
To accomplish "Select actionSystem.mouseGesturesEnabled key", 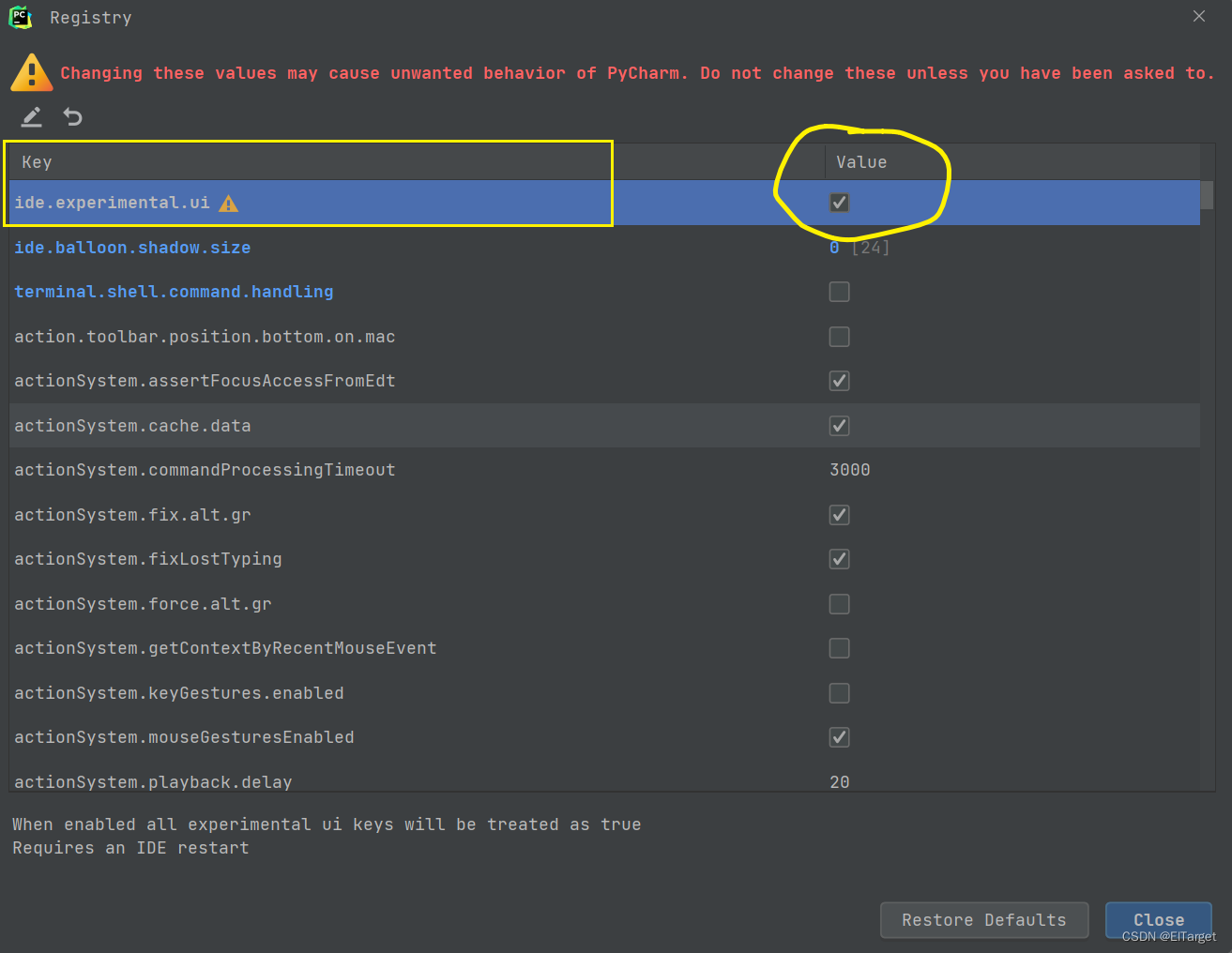I will click(184, 737).
